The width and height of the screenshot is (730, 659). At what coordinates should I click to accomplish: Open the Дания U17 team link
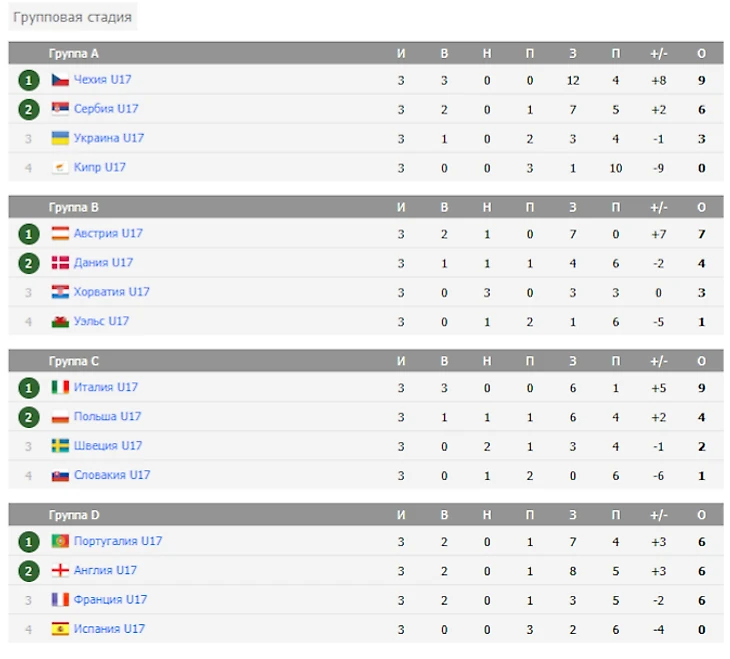pyautogui.click(x=104, y=263)
